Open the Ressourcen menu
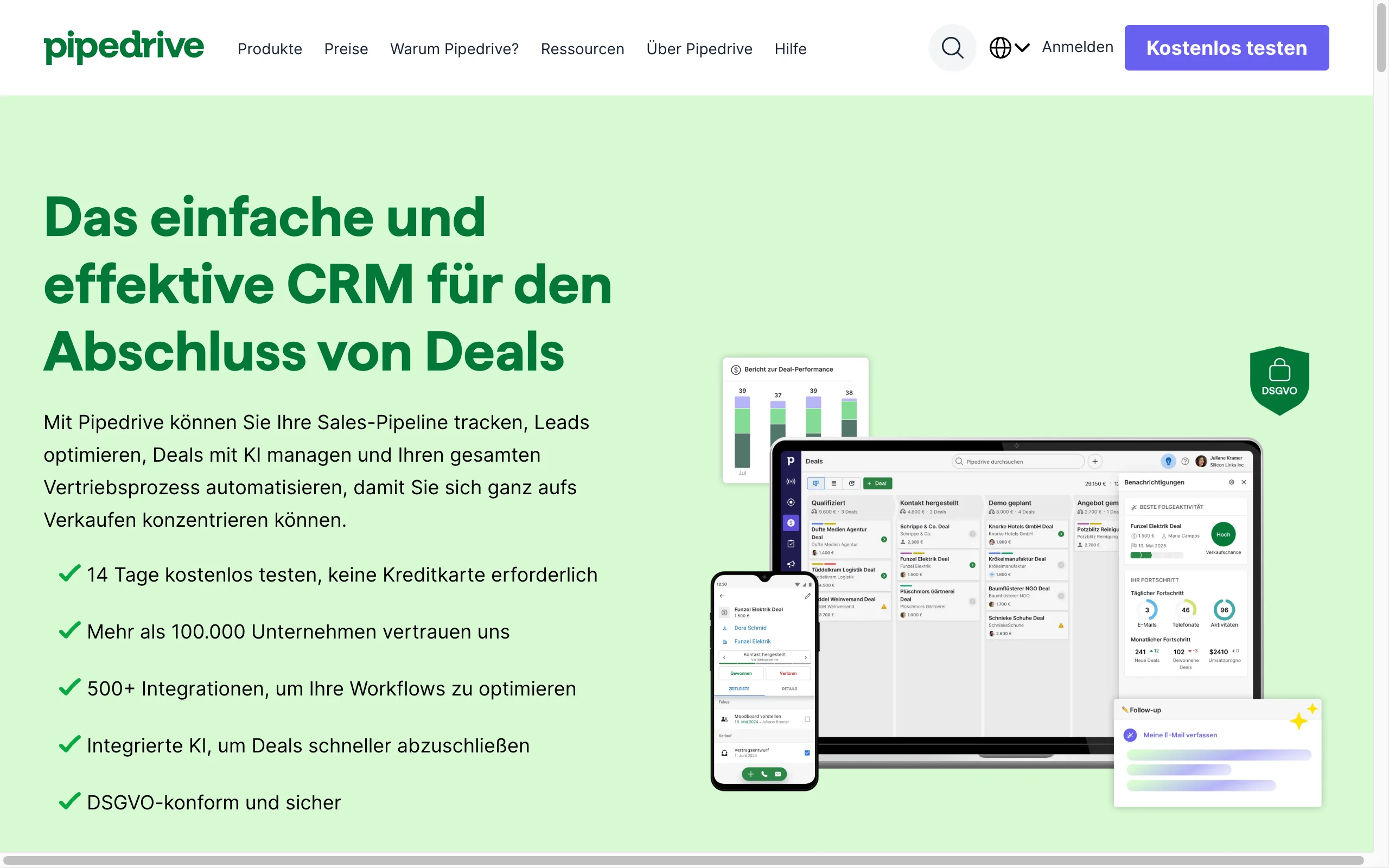The image size is (1389, 868). [582, 49]
